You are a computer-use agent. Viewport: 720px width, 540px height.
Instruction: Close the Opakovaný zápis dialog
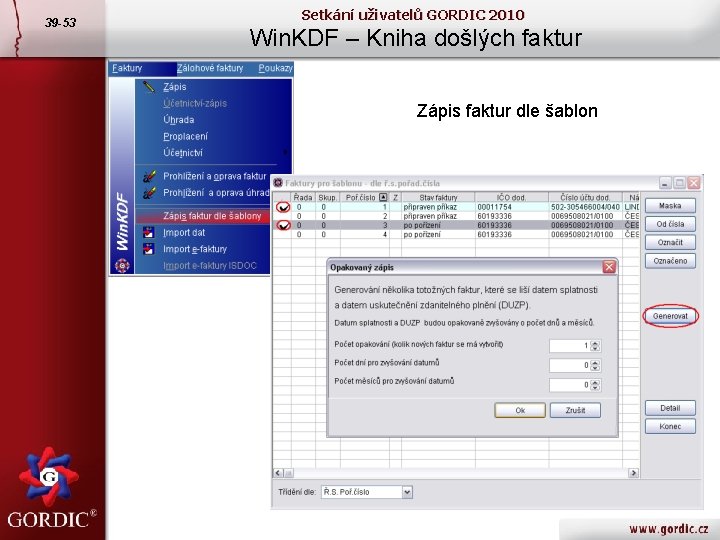coord(609,267)
